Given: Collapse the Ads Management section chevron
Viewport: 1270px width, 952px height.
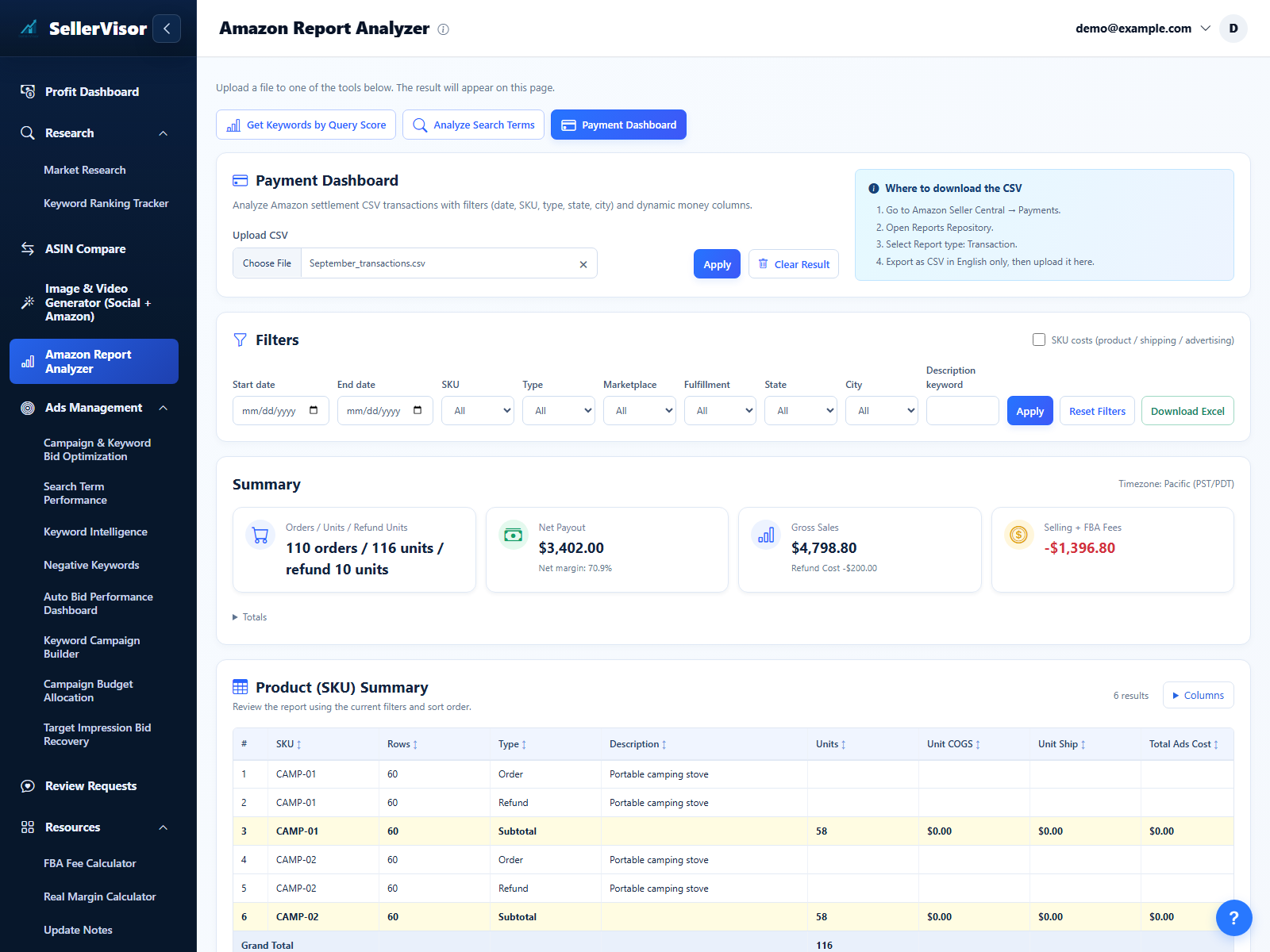Looking at the screenshot, I should pyautogui.click(x=164, y=408).
